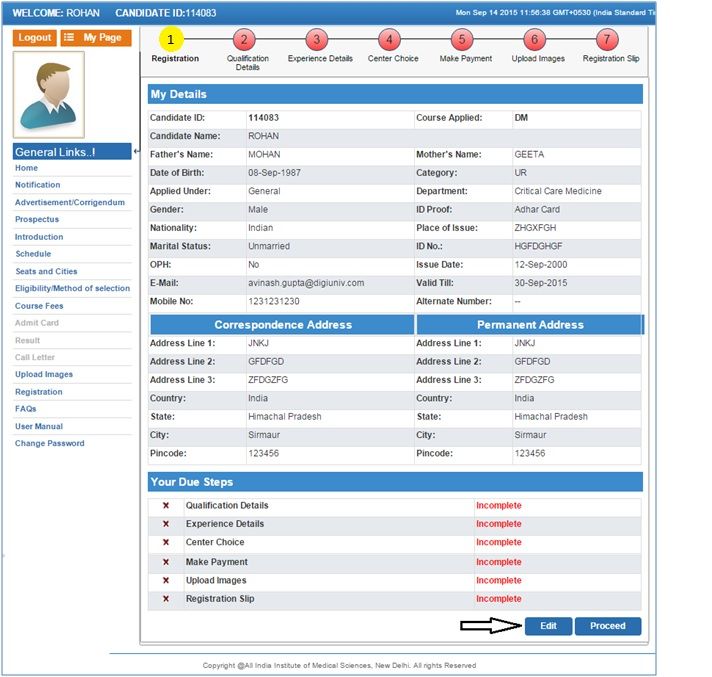Screen dimensions: 712x677
Task: Click Marital Status value Unmarried
Action: pyautogui.click(x=269, y=246)
